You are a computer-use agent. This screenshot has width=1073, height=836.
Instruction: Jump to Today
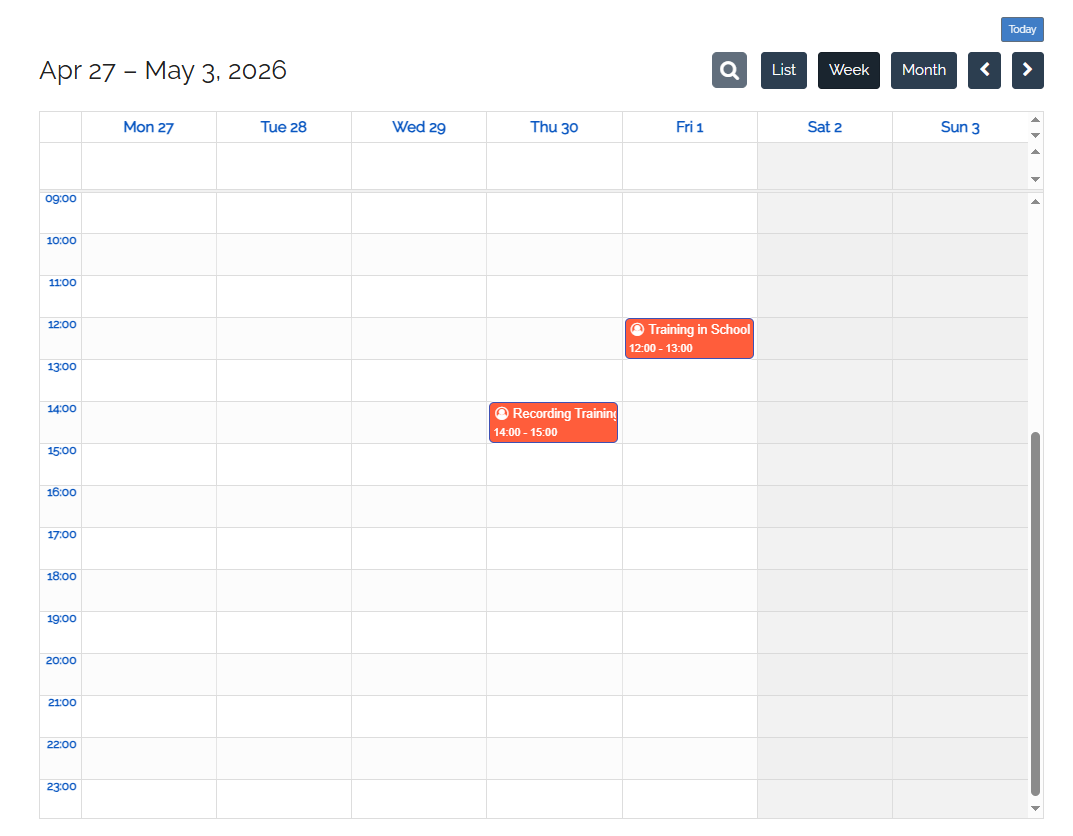[x=1021, y=29]
